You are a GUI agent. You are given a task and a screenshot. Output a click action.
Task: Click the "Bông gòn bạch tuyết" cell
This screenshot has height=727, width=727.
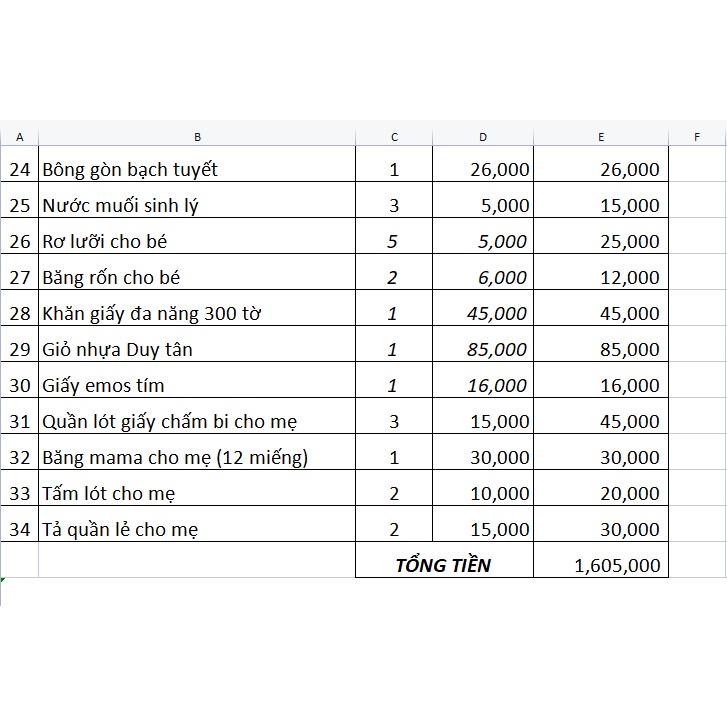pyautogui.click(x=130, y=169)
